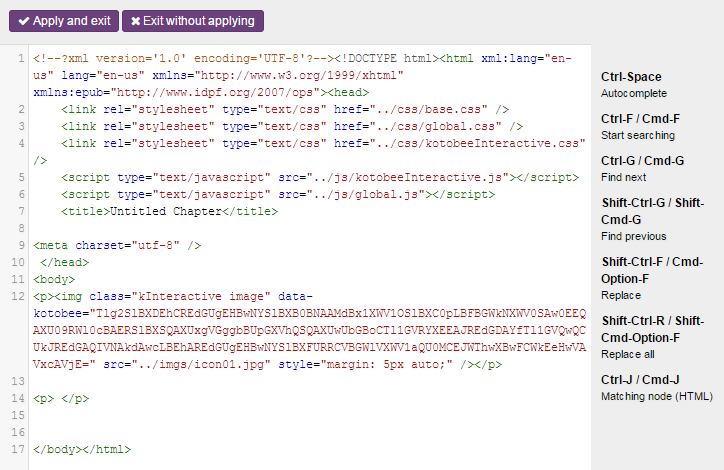
Task: Click on xmlns:epub attribute line
Action: (201, 92)
